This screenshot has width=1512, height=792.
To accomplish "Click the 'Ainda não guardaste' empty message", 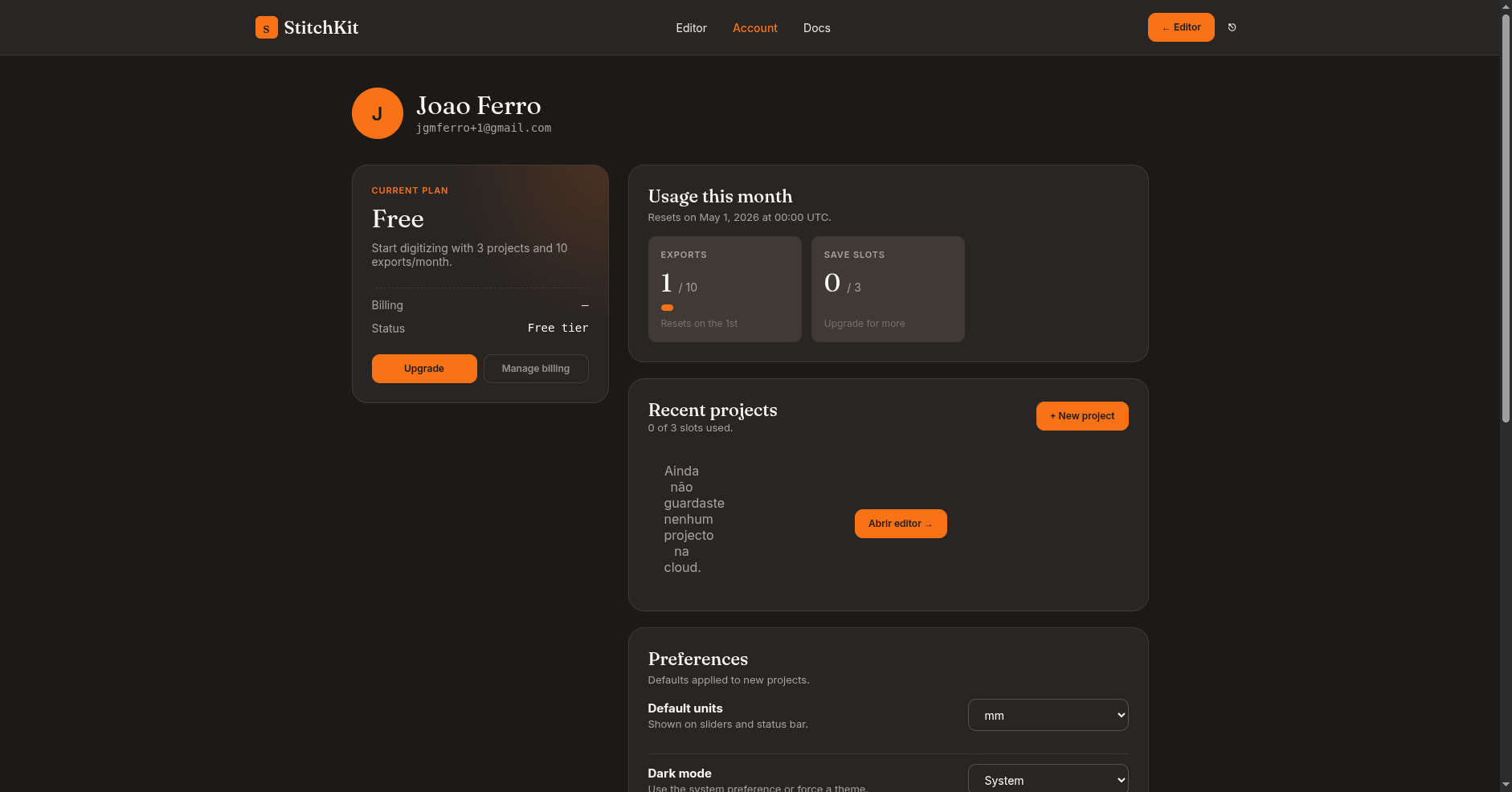I will 694,519.
